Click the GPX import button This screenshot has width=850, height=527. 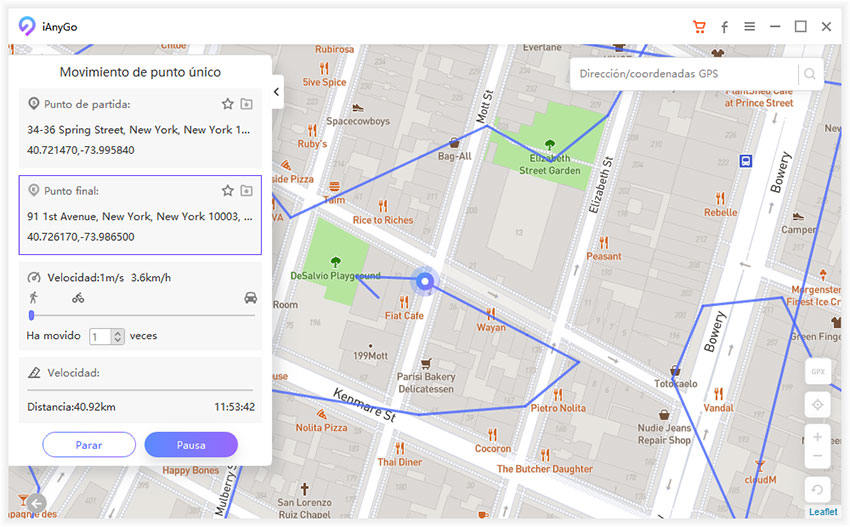(x=817, y=371)
